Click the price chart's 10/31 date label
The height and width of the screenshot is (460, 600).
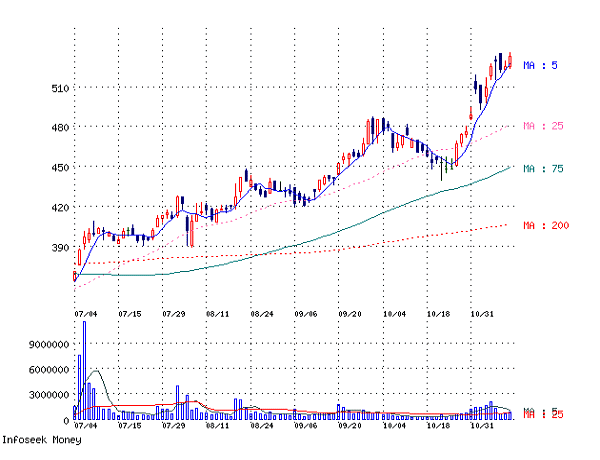point(482,314)
